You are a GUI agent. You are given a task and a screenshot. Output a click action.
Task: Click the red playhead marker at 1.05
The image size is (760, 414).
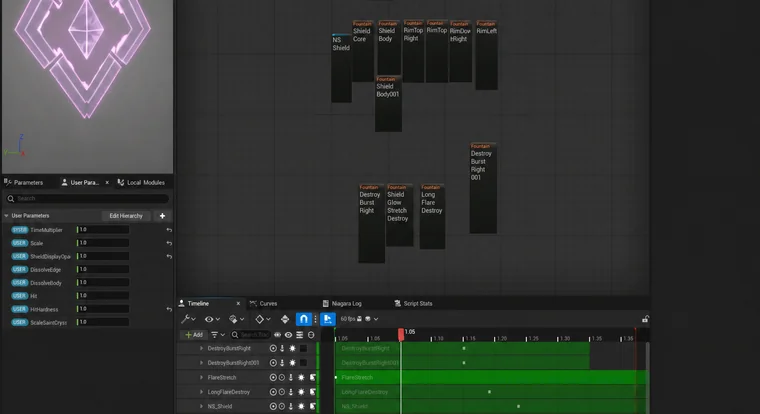(x=401, y=334)
